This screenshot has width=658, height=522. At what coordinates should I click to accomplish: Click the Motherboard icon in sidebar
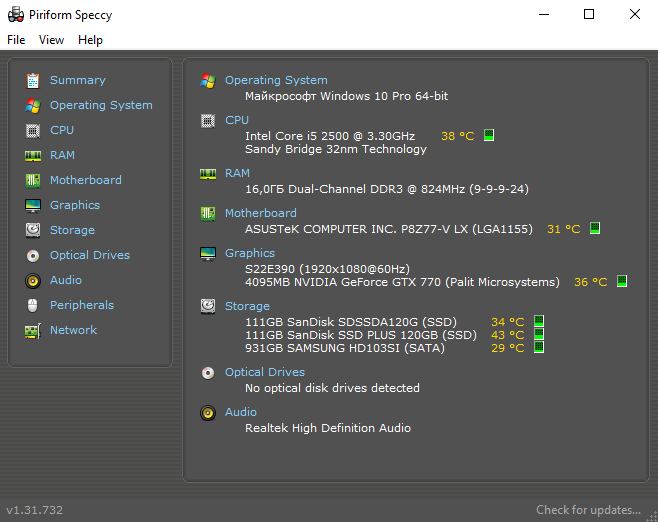click(x=33, y=181)
